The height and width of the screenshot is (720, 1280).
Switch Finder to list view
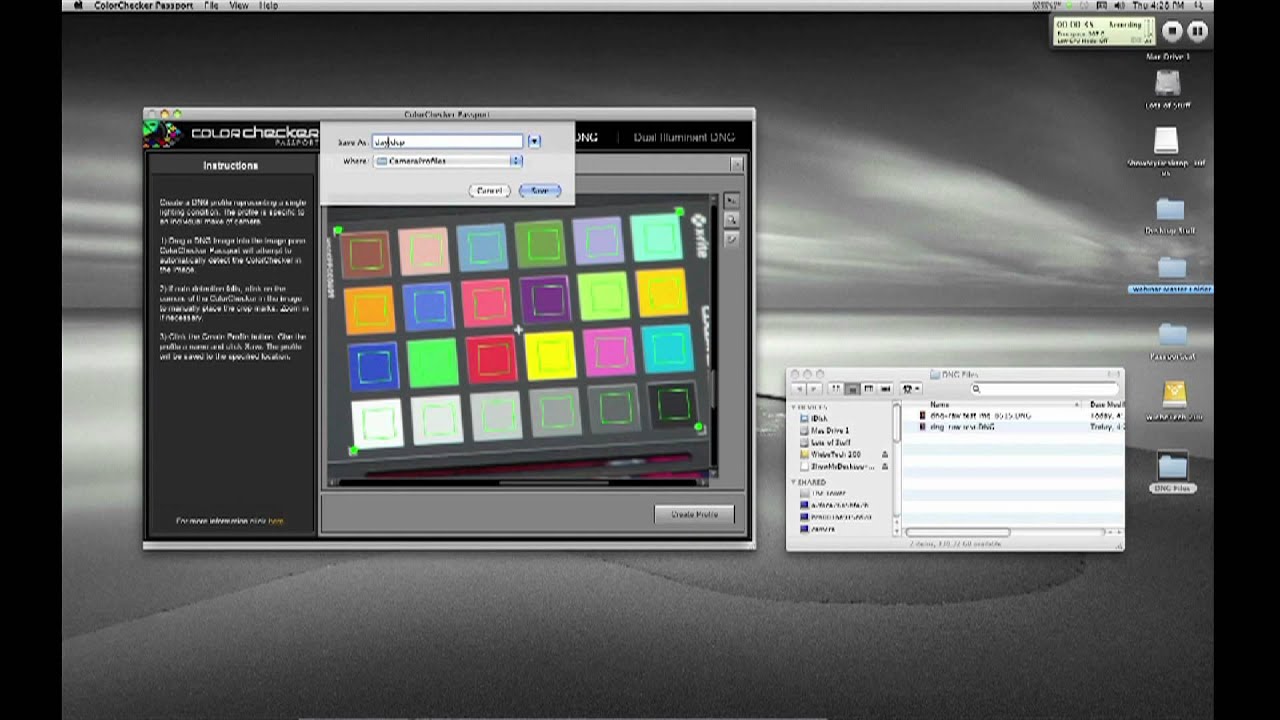point(852,389)
